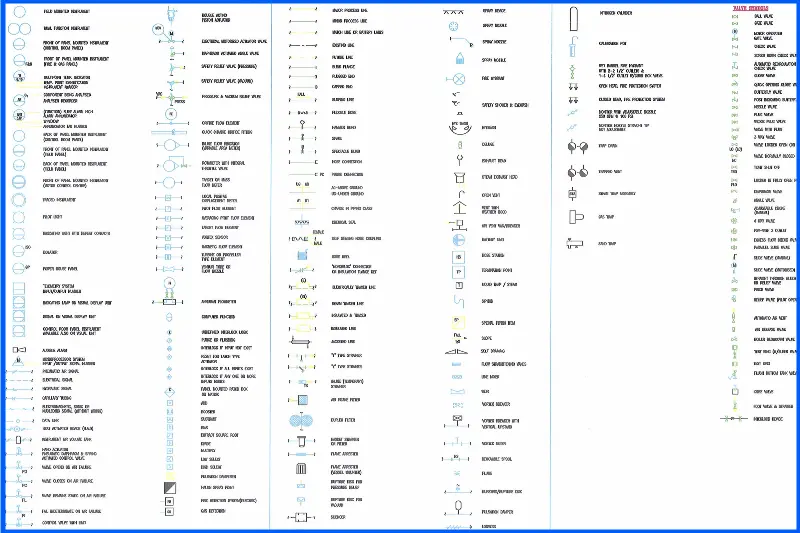This screenshot has height=533, width=800.
Task: Select the 'Angle valve' label
Action: [764, 200]
